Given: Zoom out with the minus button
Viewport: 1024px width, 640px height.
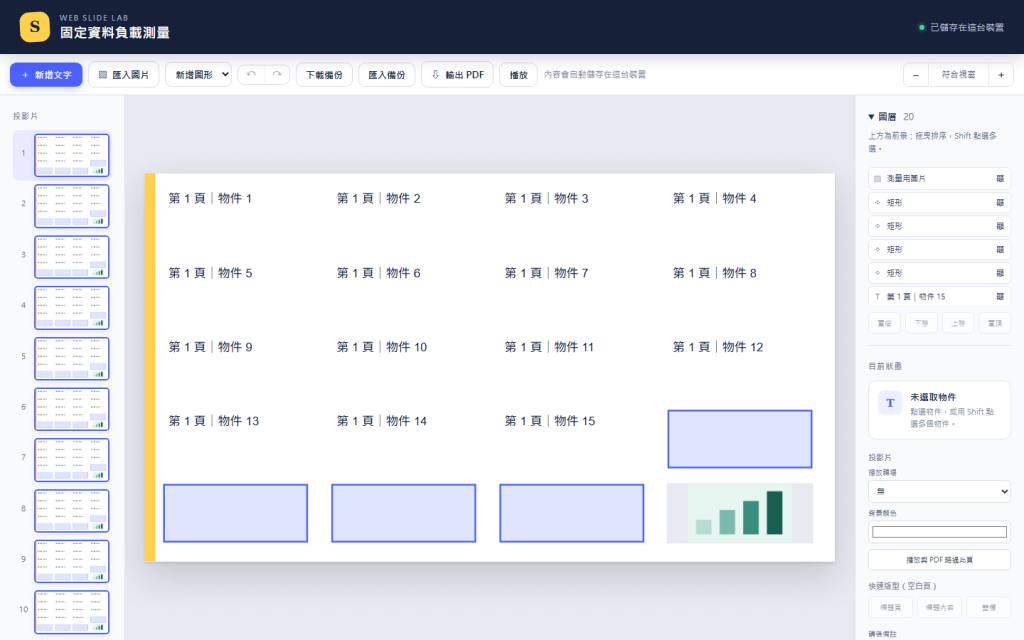Looking at the screenshot, I should (916, 74).
